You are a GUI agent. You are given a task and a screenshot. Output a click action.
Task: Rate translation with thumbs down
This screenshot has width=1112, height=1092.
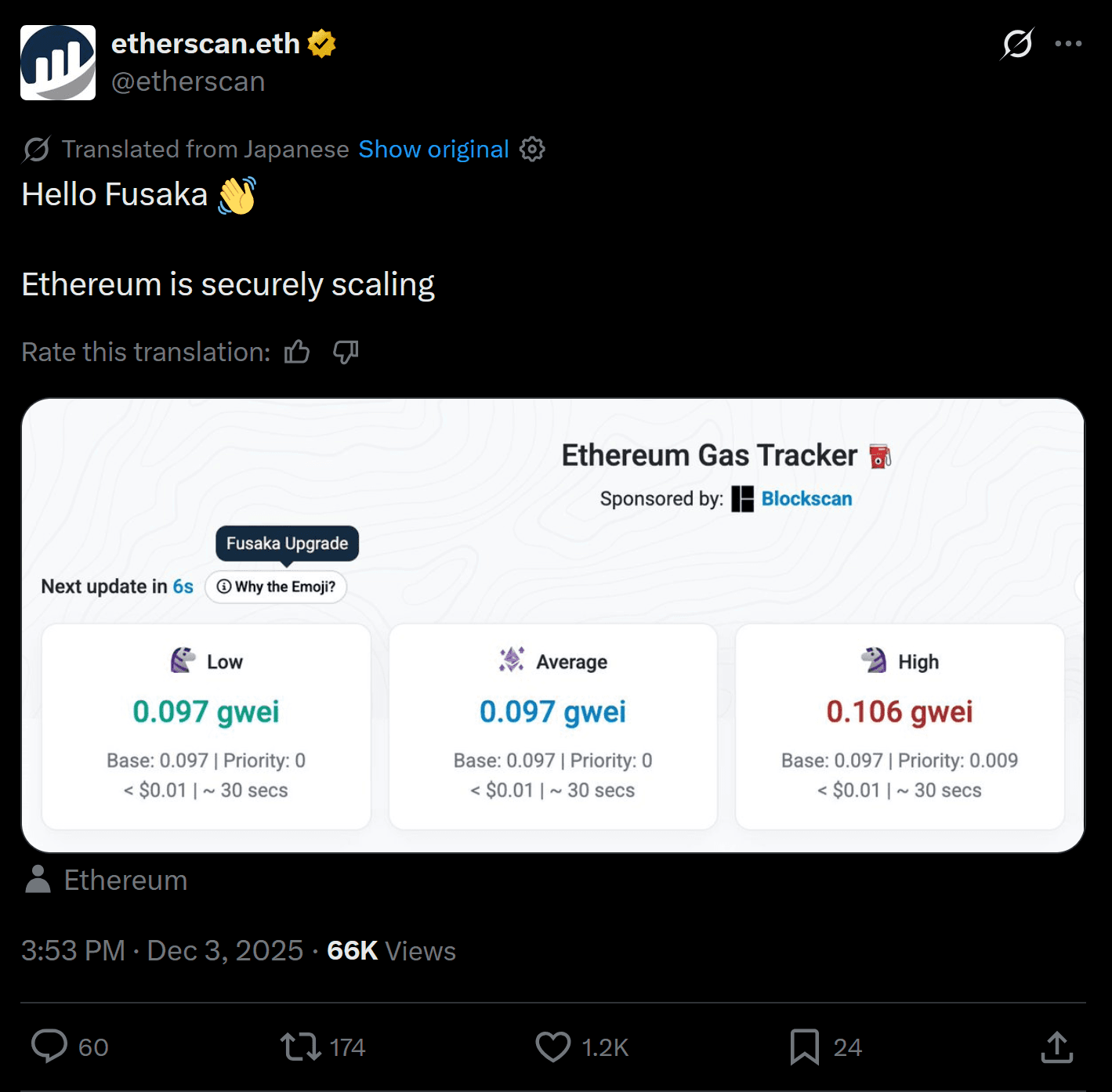coord(346,353)
